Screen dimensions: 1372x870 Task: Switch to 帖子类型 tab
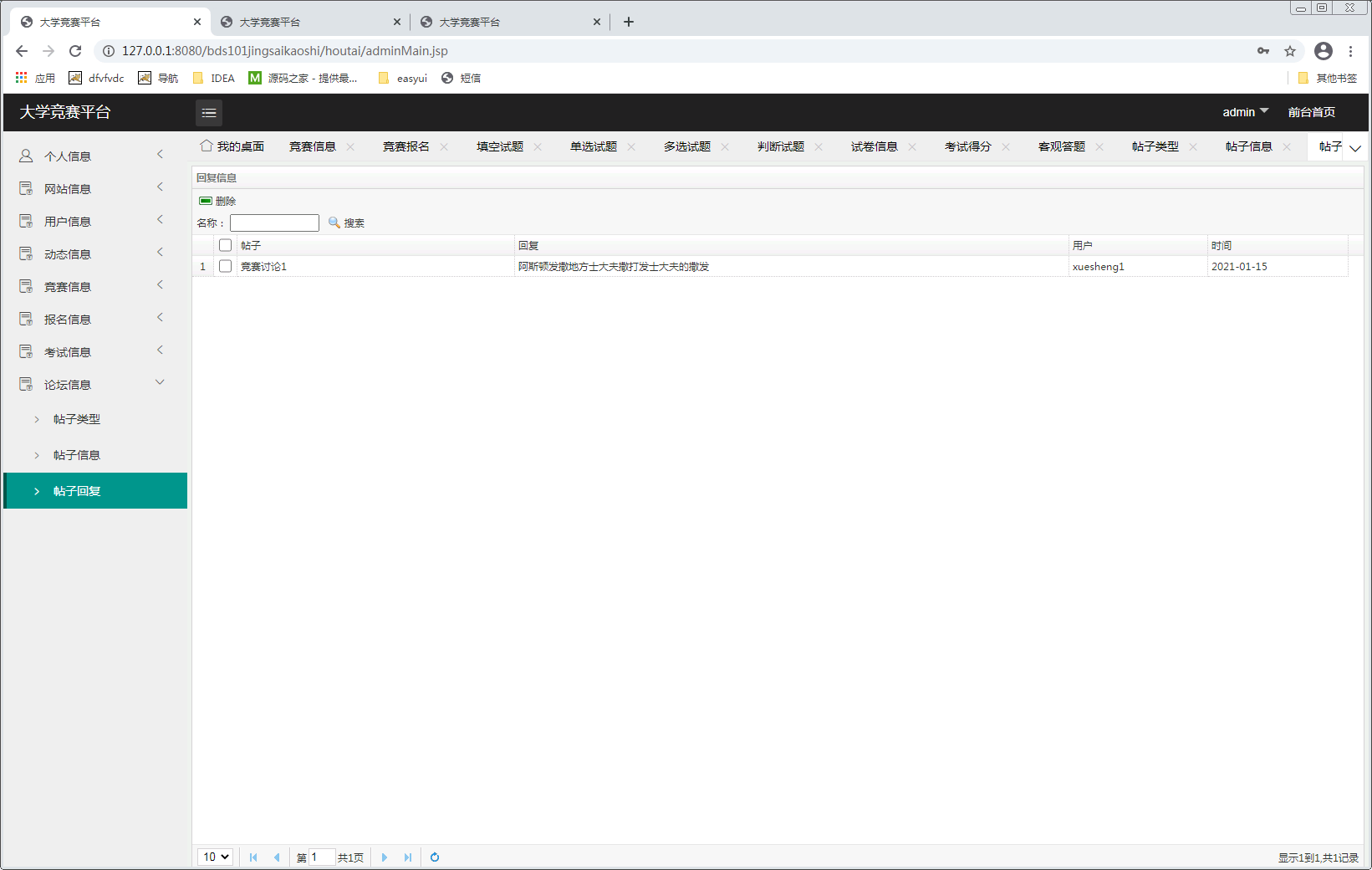[1155, 146]
